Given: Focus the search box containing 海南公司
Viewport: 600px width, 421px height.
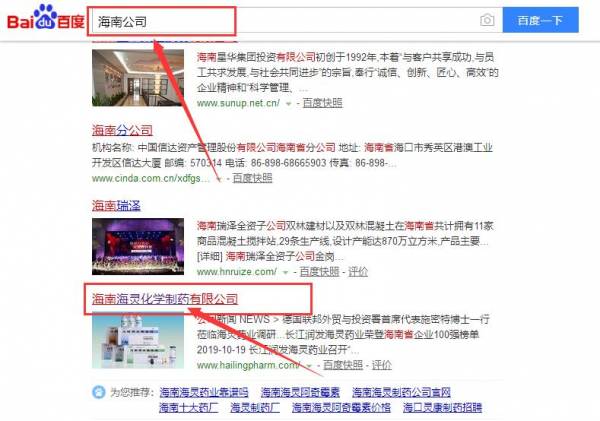Looking at the screenshot, I should (280, 21).
